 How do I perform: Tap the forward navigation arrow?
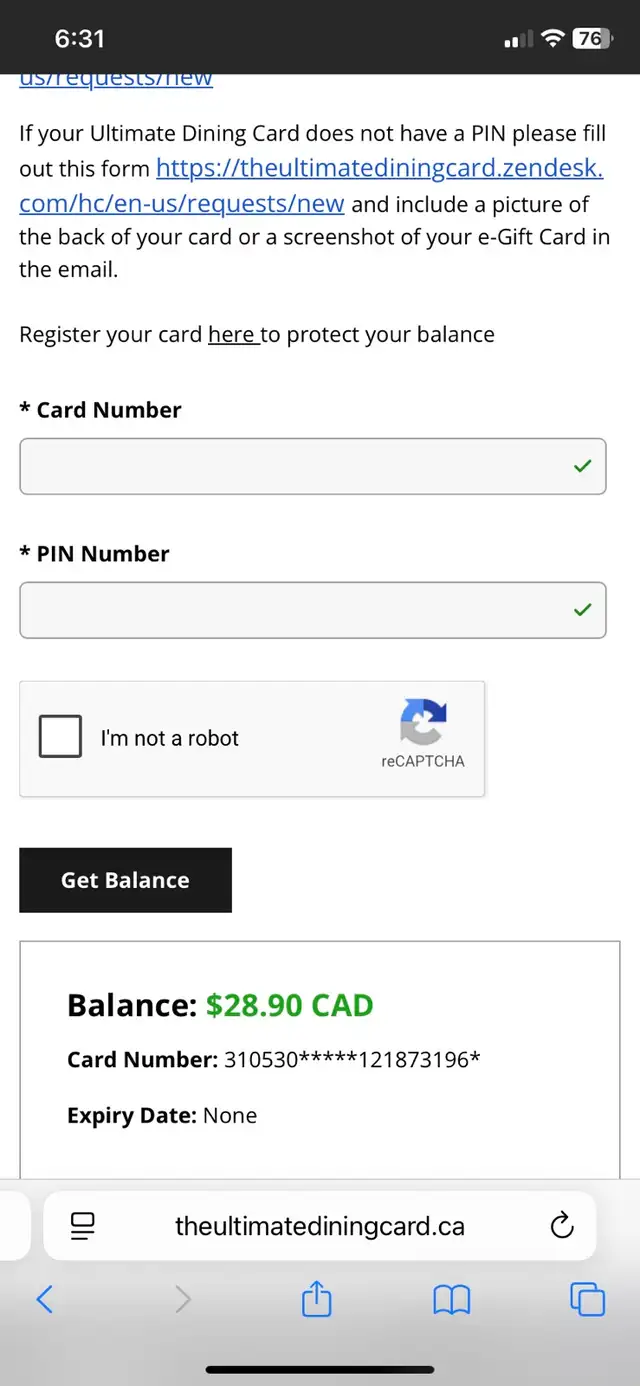pos(182,1299)
